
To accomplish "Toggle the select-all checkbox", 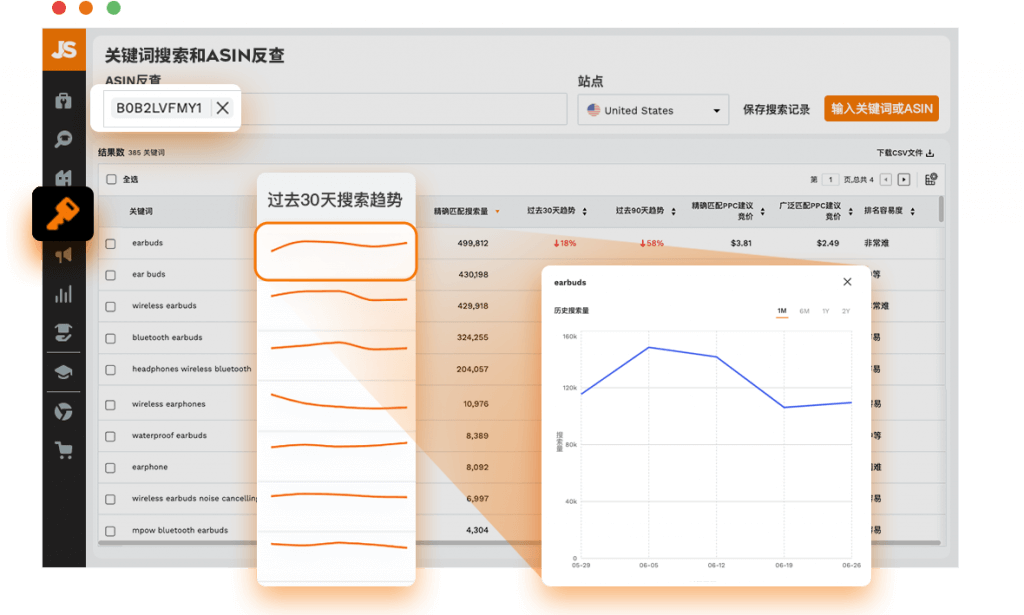I will pos(111,179).
